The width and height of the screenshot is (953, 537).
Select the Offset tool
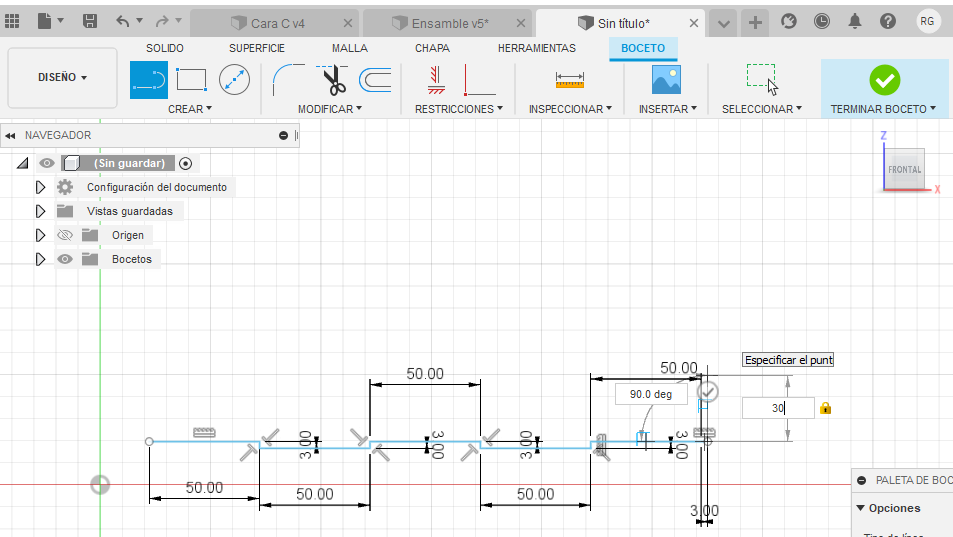click(x=375, y=80)
